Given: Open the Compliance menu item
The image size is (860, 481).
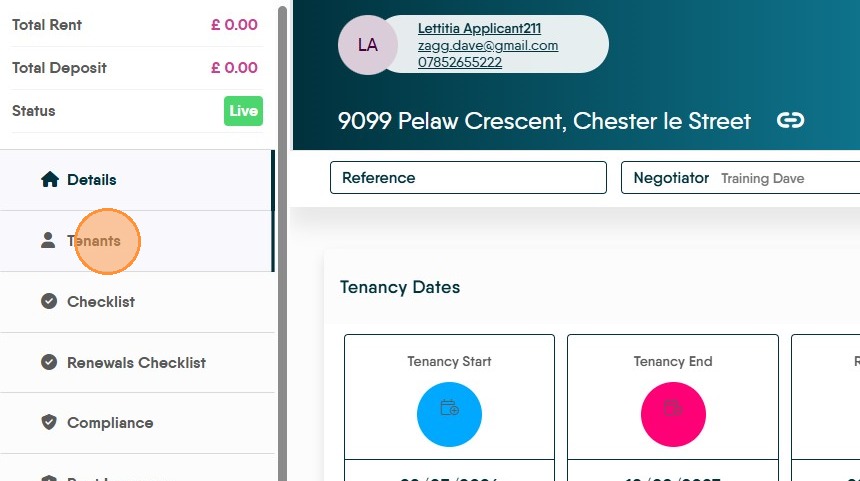Looking at the screenshot, I should click(110, 423).
